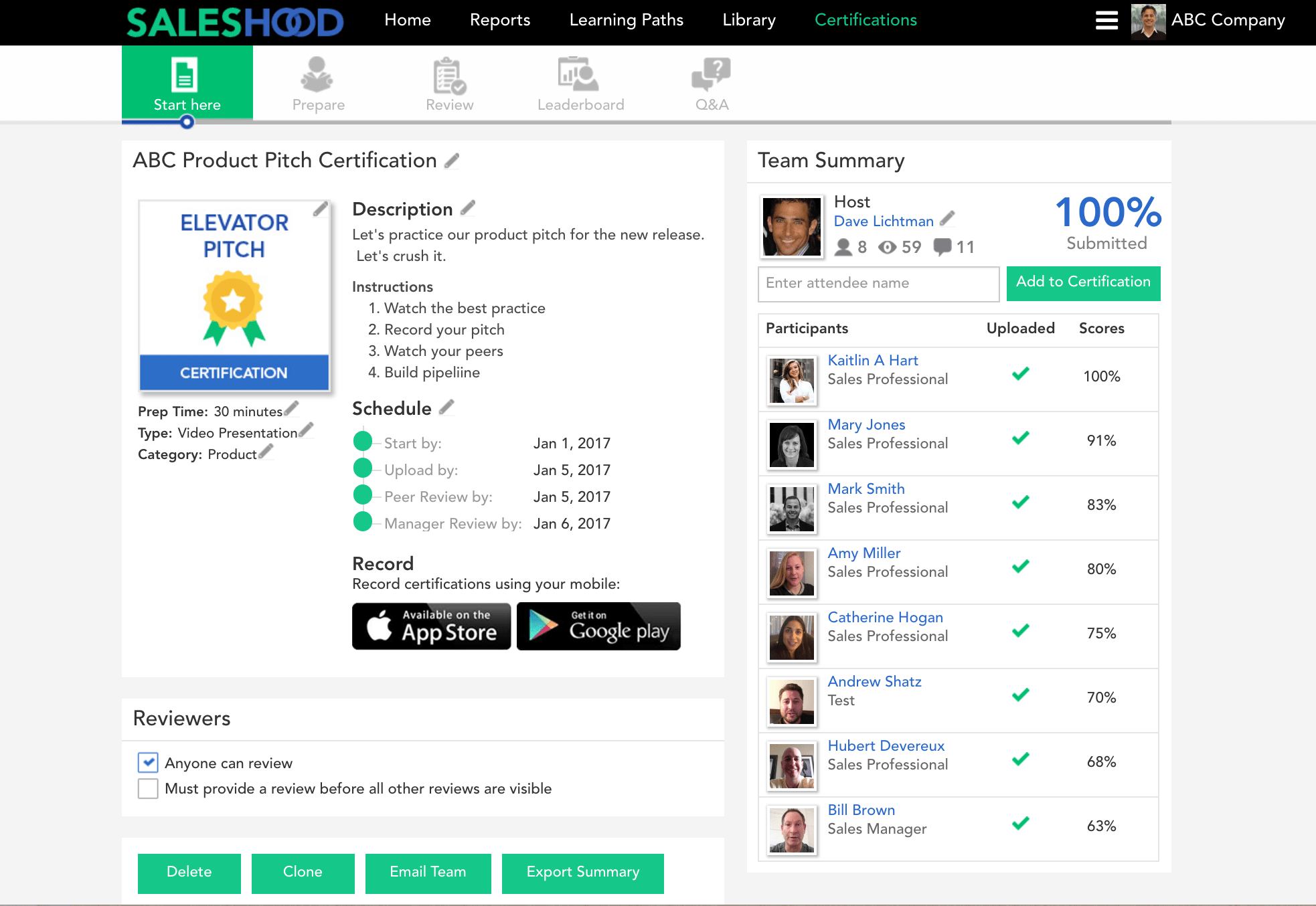Open Reports in the top navigation
The image size is (1316, 906).
500,20
